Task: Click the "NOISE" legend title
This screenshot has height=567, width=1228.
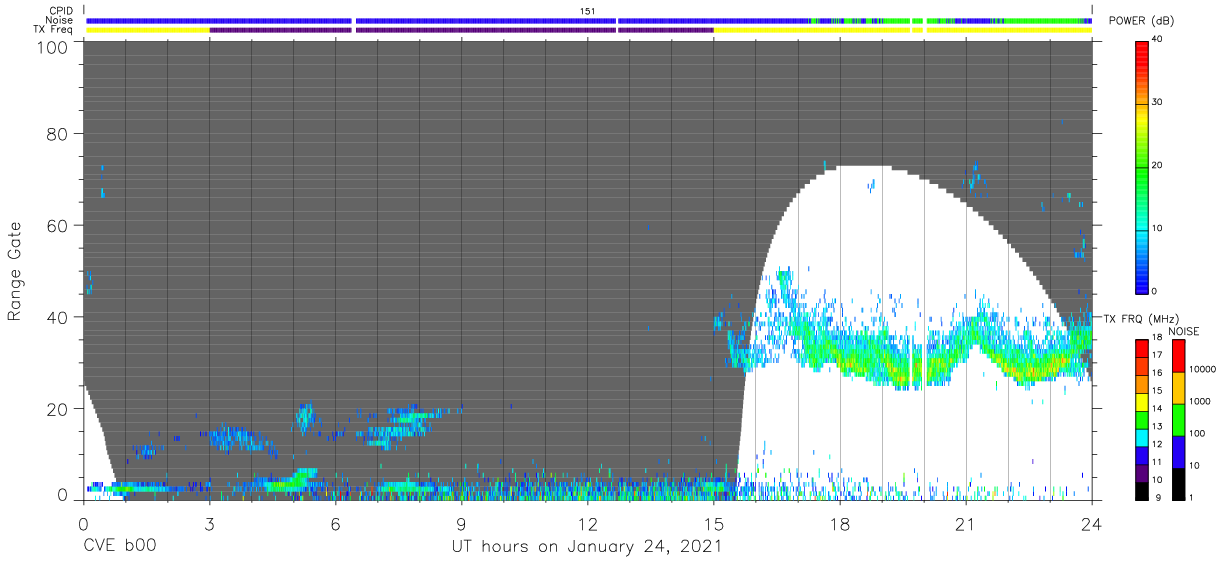Action: pyautogui.click(x=1185, y=332)
